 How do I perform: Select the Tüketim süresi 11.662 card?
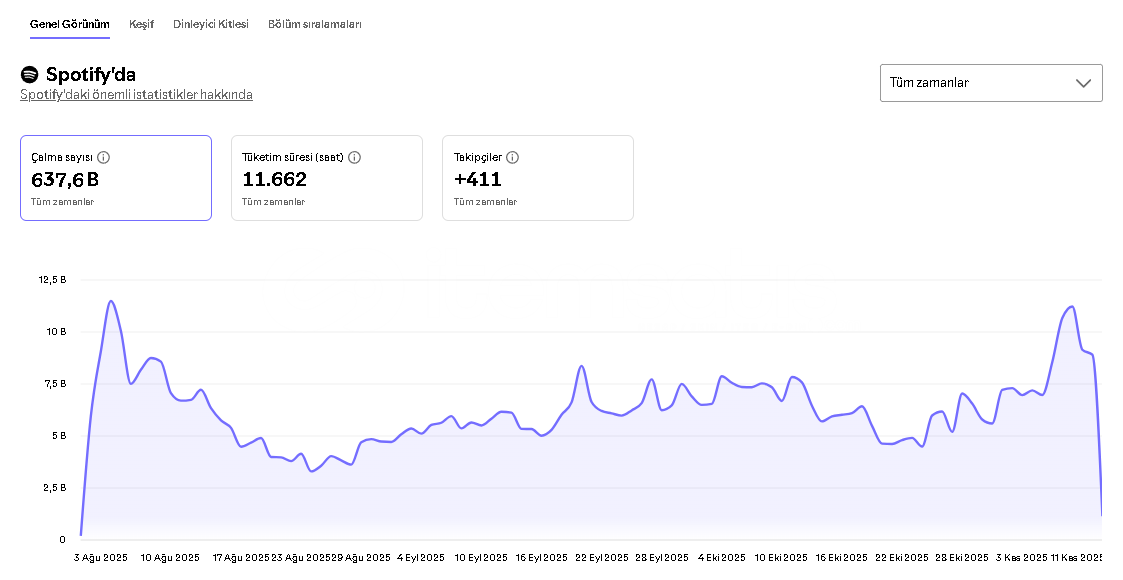coord(327,178)
